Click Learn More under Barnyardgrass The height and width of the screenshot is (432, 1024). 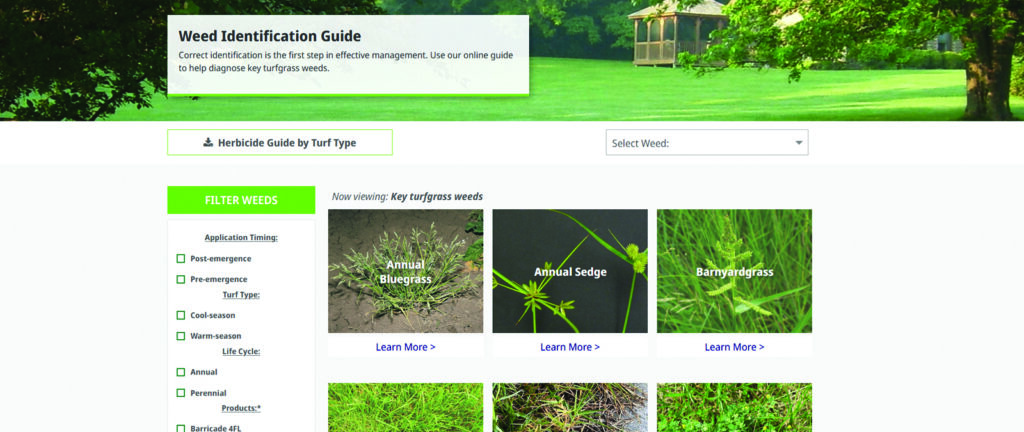(735, 347)
